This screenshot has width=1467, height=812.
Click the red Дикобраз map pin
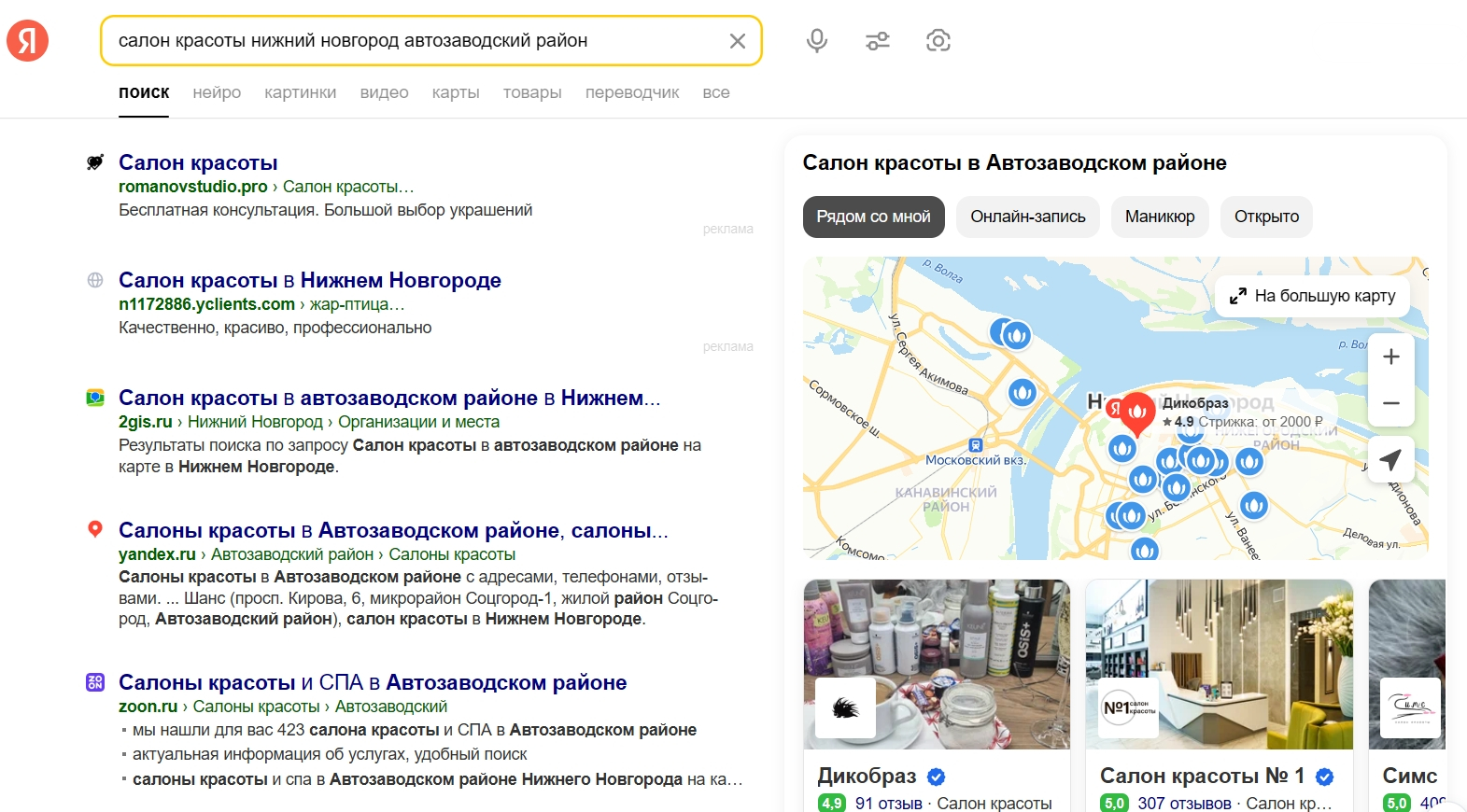click(1136, 413)
